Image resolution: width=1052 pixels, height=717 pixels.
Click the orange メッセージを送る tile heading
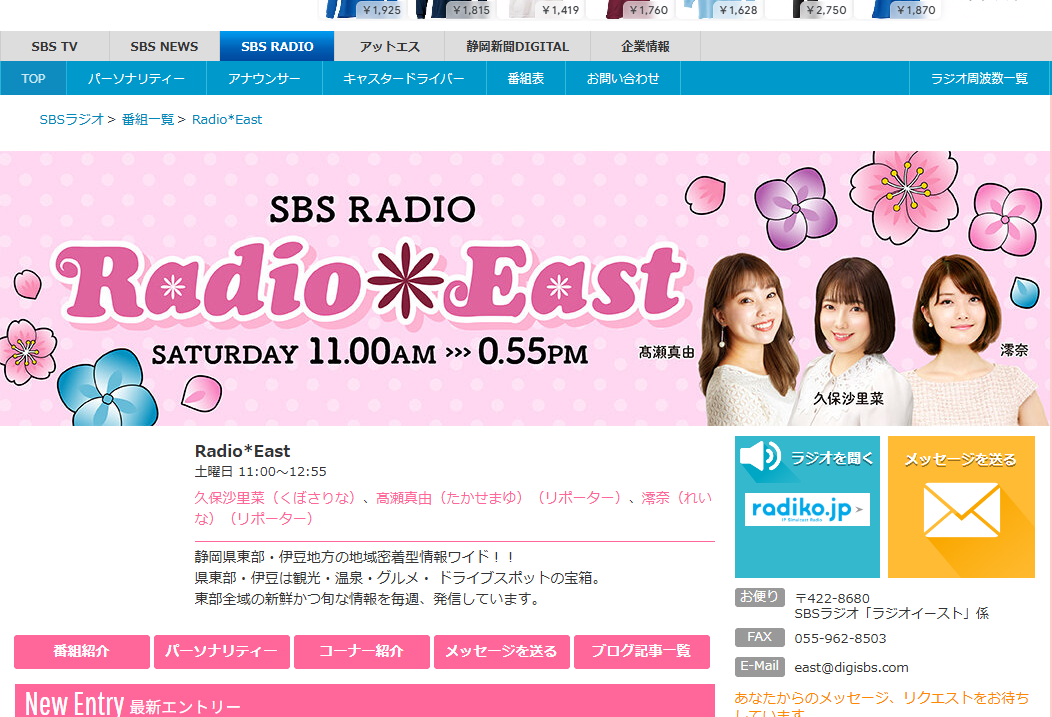[x=961, y=459]
